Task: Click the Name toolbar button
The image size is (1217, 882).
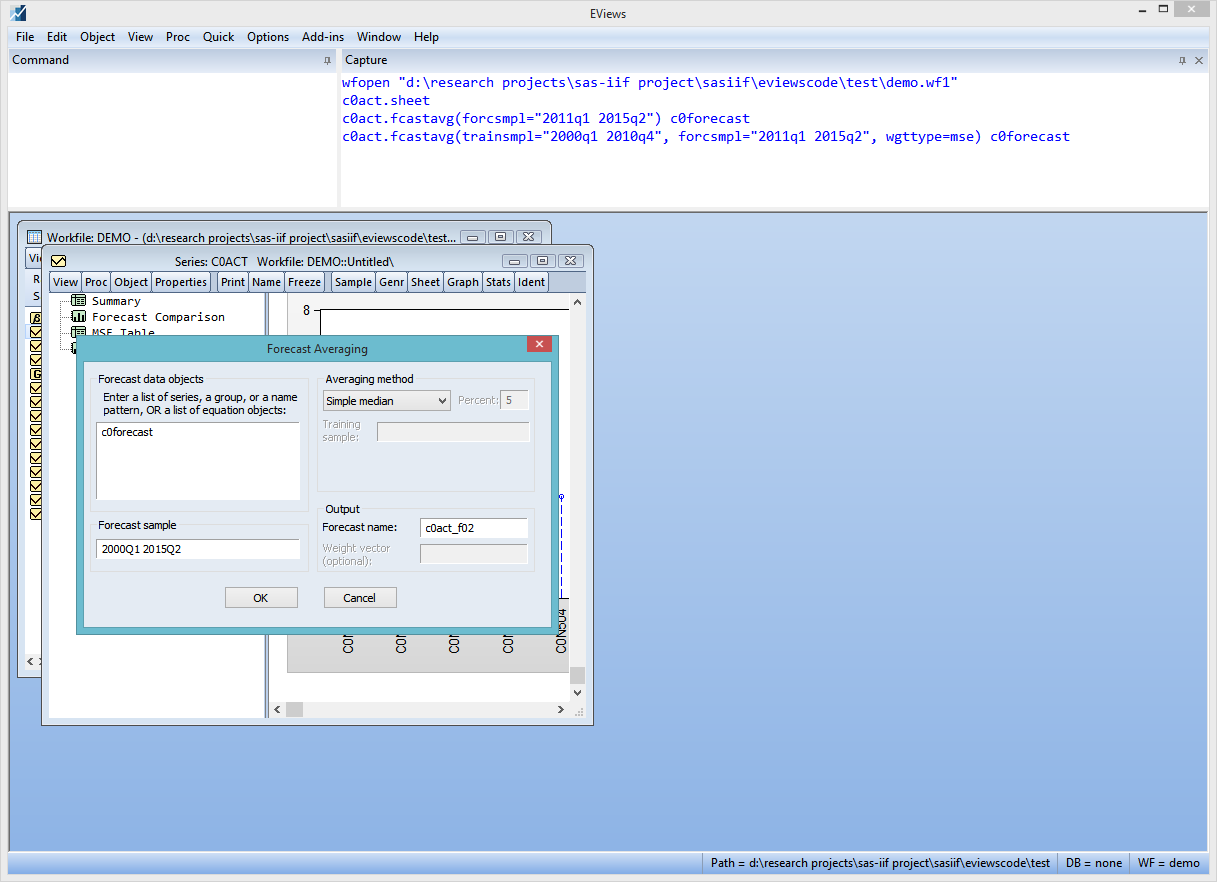Action: coord(267,282)
